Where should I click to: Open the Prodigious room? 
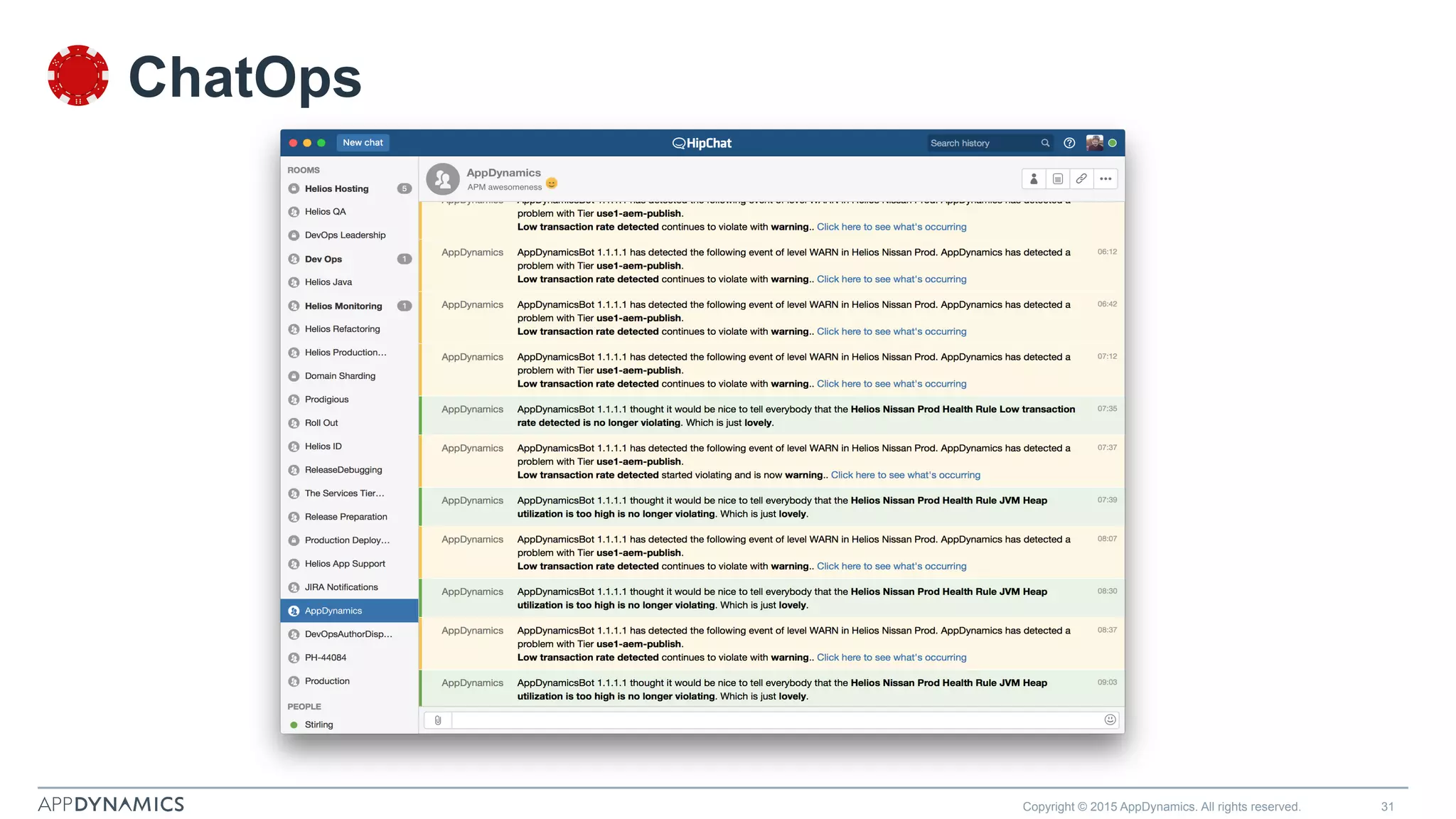coord(349,400)
